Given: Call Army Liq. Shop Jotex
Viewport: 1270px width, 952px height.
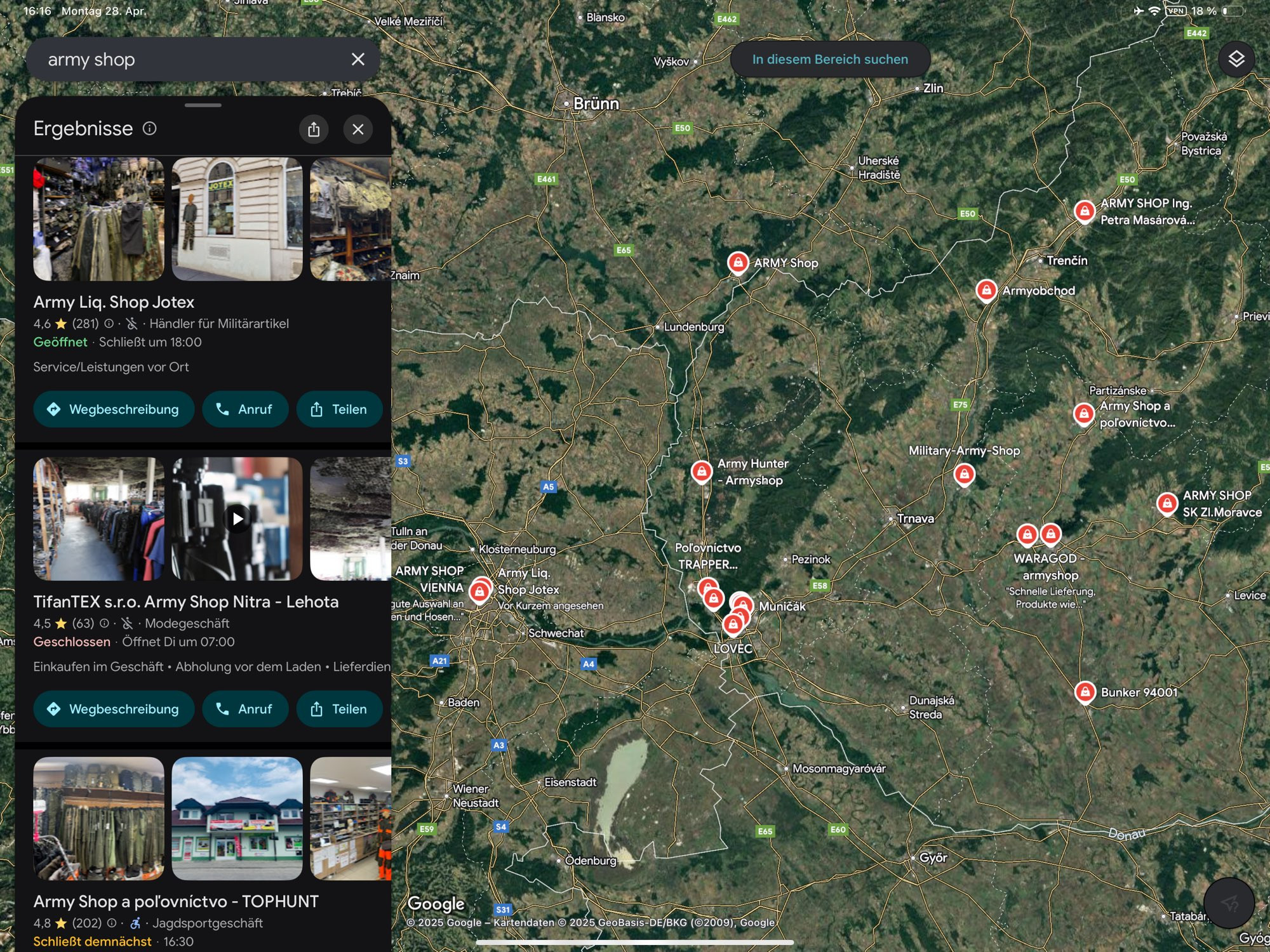Looking at the screenshot, I should click(x=245, y=409).
